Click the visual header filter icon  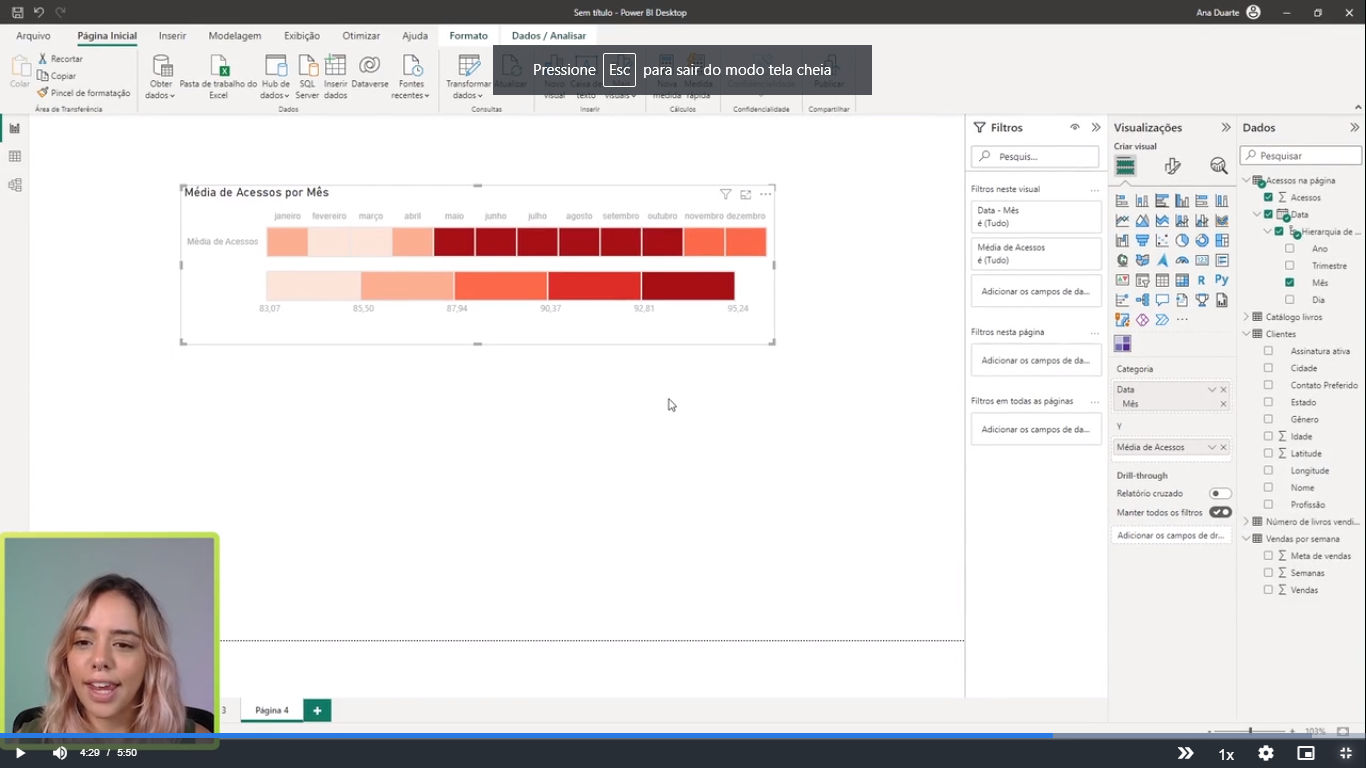tap(726, 194)
